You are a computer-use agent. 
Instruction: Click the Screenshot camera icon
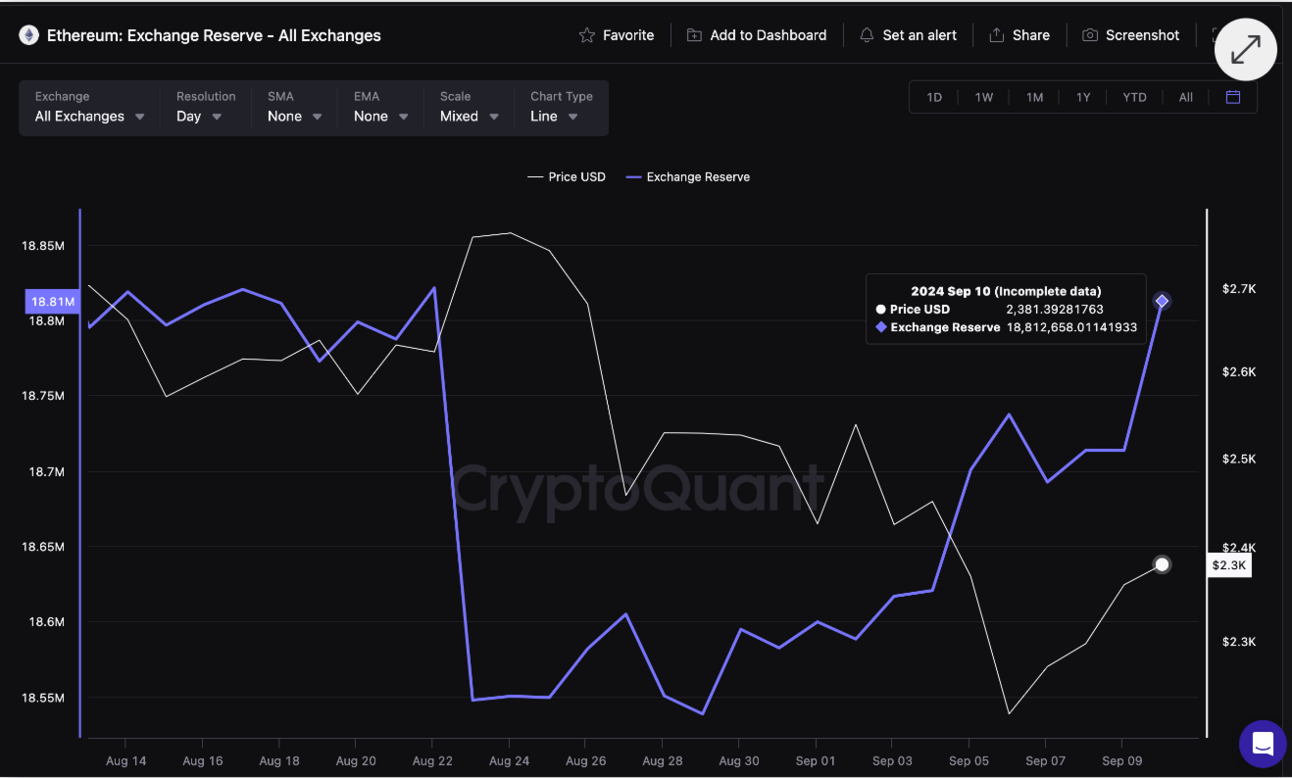pos(1090,35)
